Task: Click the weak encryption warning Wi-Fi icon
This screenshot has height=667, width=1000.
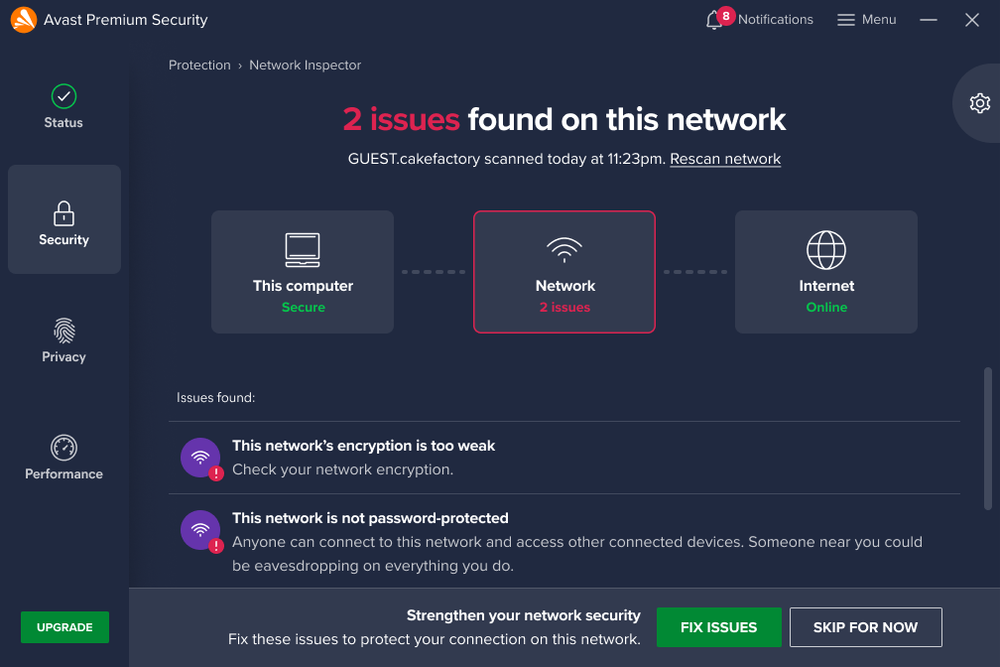Action: tap(199, 455)
